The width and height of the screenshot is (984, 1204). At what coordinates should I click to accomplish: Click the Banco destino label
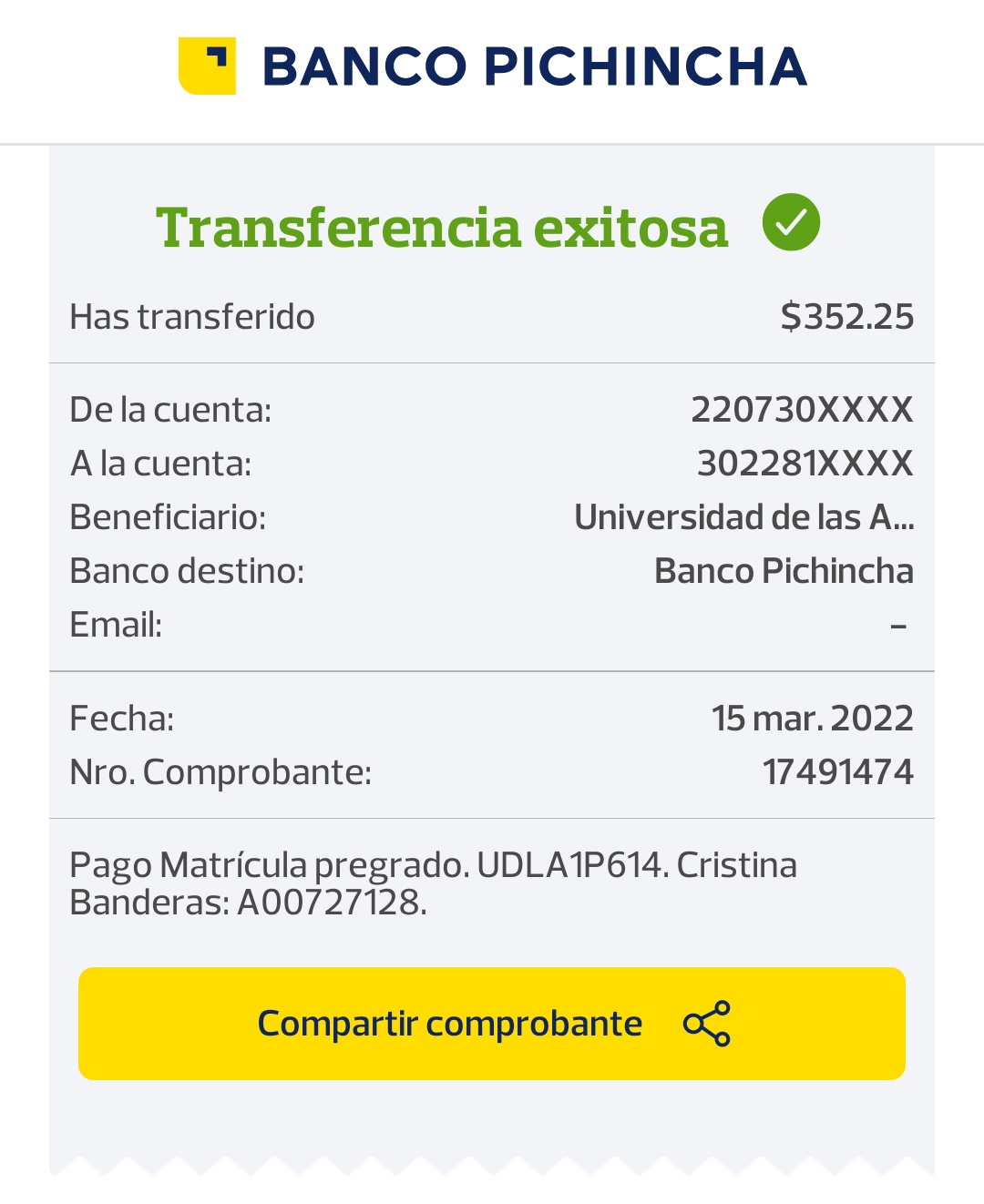[187, 571]
